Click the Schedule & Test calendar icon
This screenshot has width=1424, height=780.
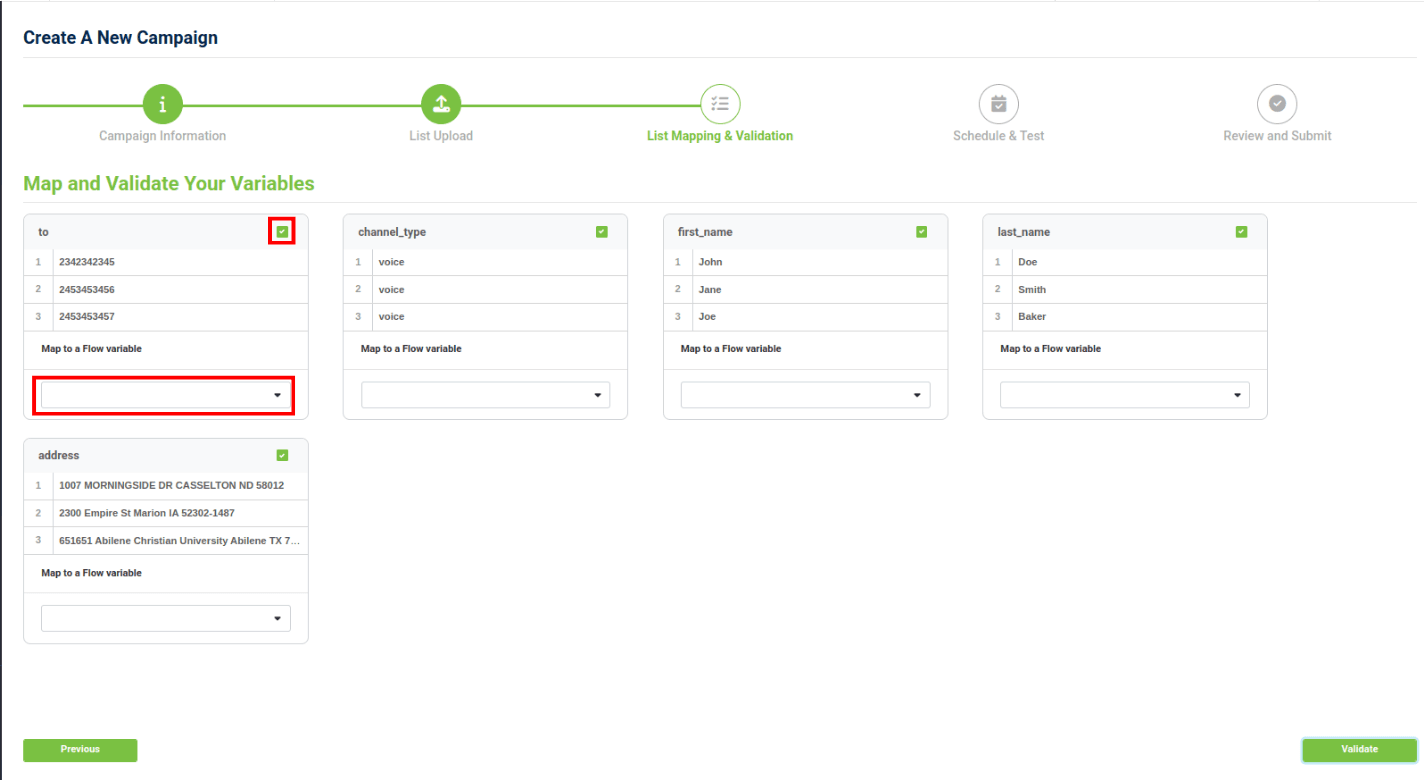[998, 104]
